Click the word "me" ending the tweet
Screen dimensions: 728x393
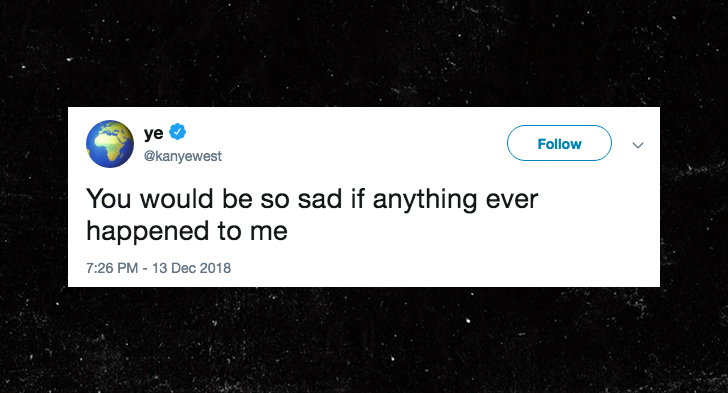point(269,233)
